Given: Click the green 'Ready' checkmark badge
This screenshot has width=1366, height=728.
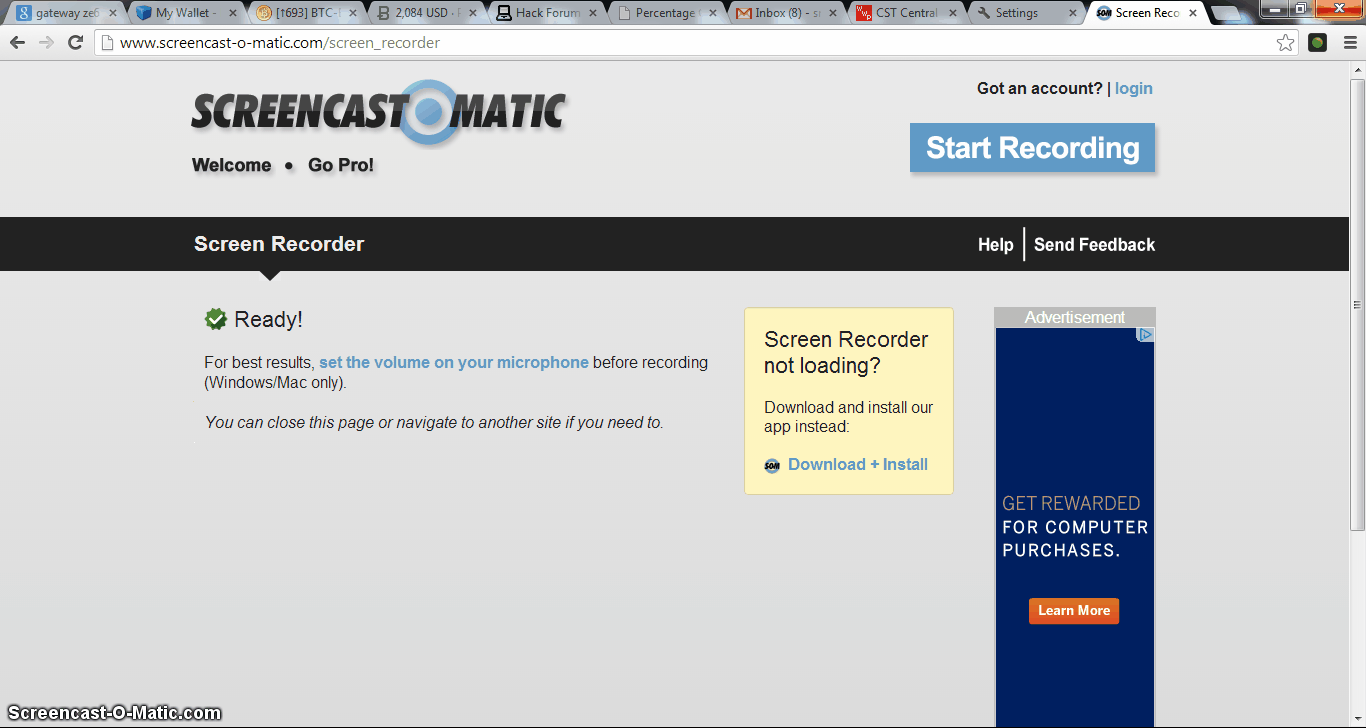Looking at the screenshot, I should [215, 319].
